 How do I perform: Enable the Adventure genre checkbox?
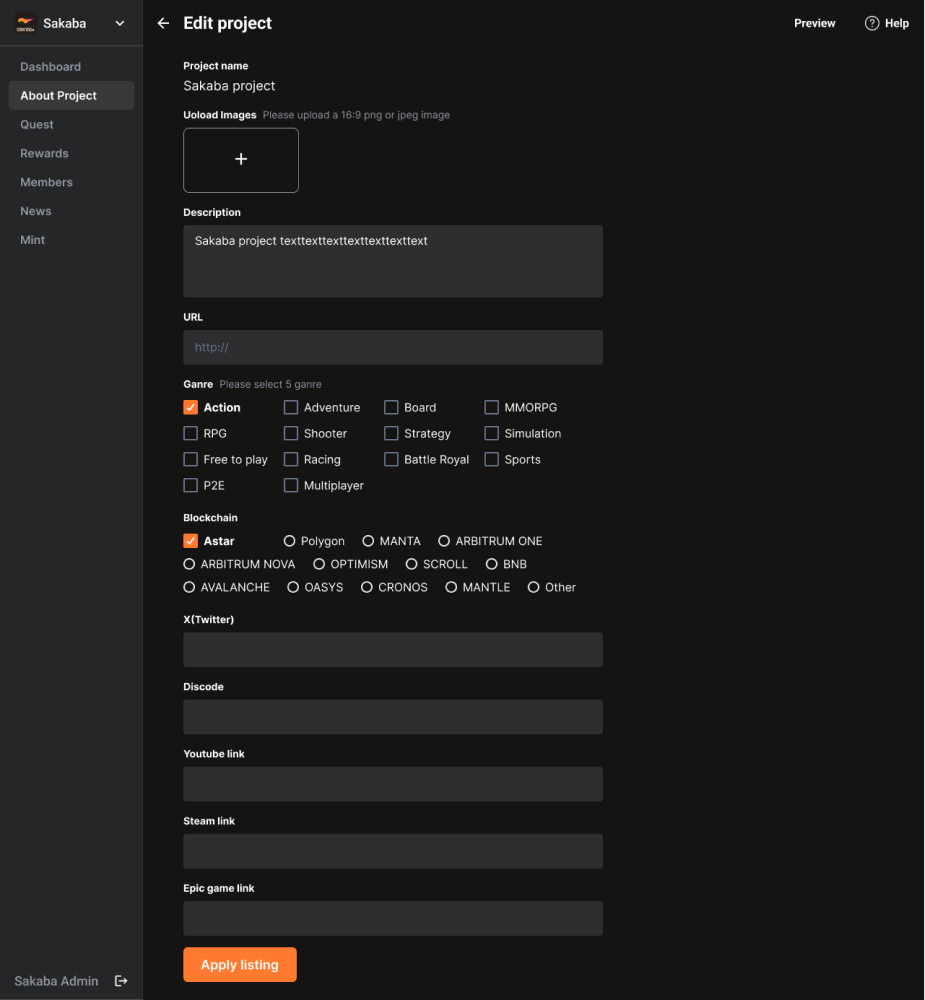point(291,408)
